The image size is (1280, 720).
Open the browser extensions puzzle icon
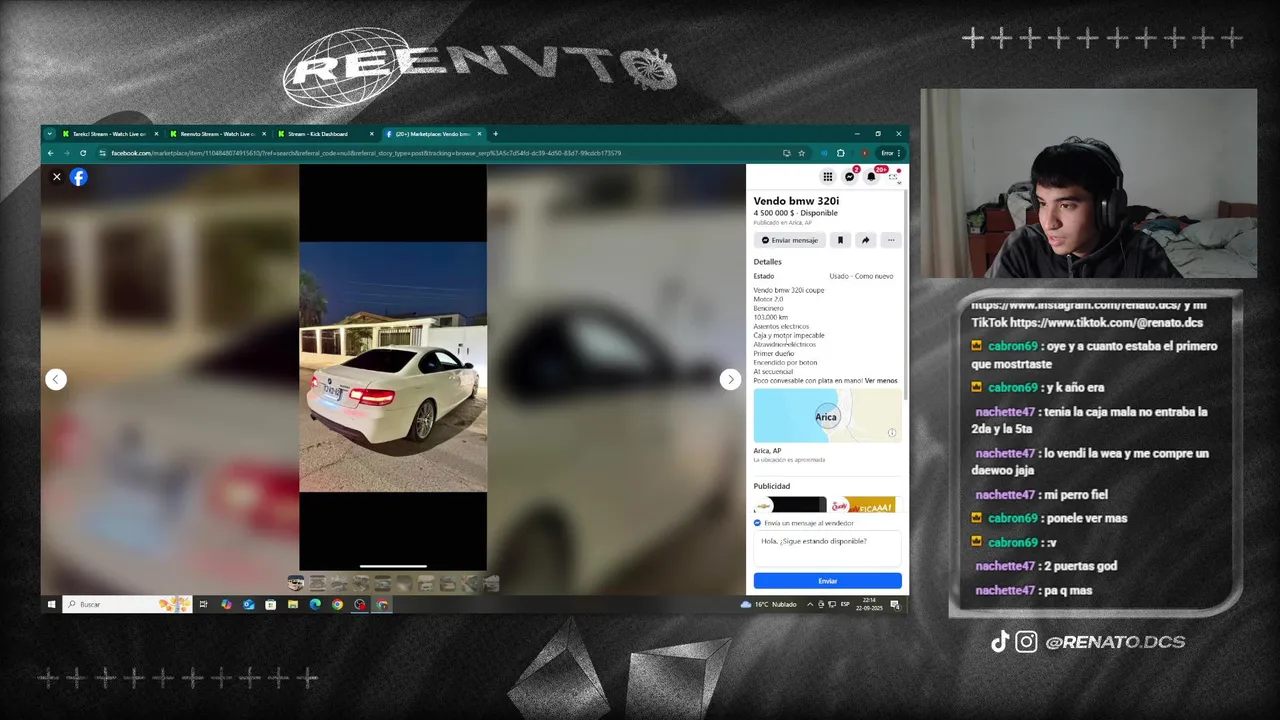840,153
